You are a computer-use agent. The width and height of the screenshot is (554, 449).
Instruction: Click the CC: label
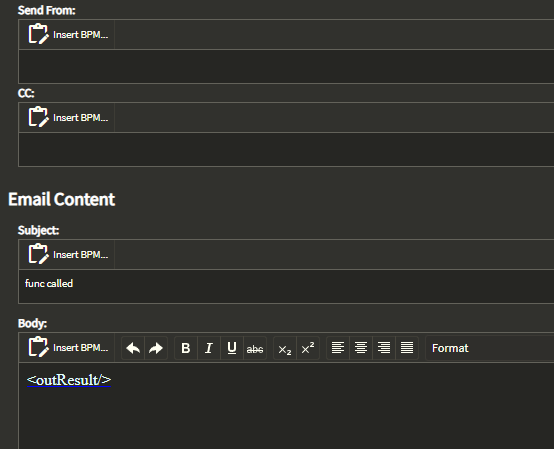point(26,93)
